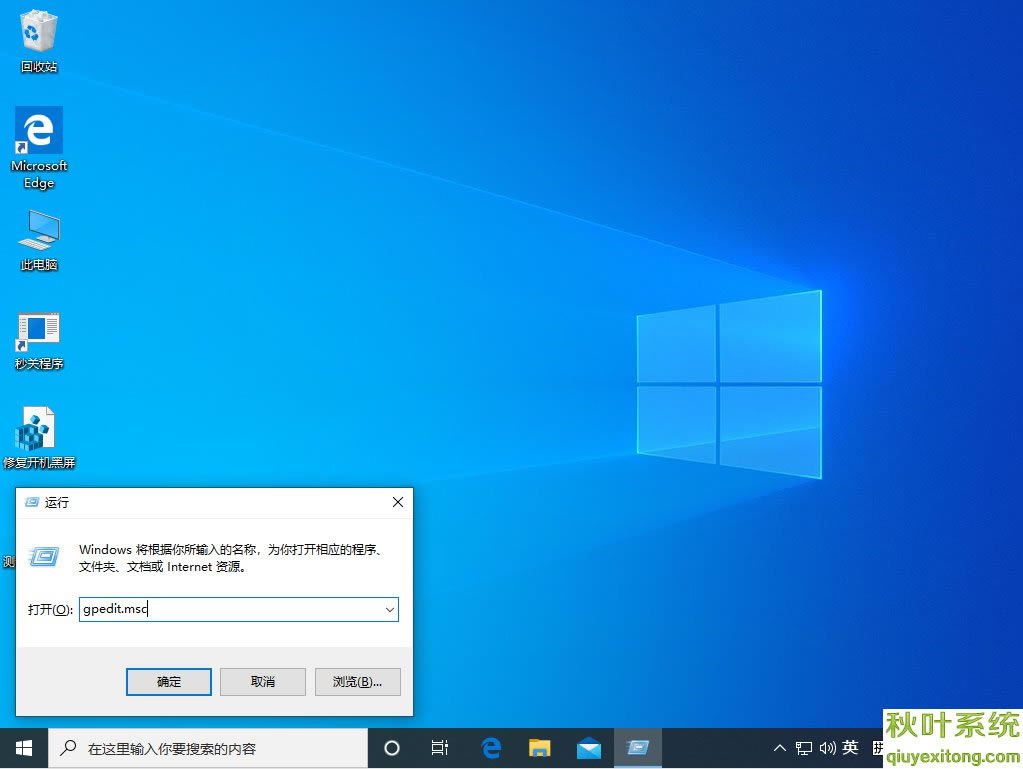Select the 修复开机黑屏 desktop icon
The width and height of the screenshot is (1023, 769).
pyautogui.click(x=38, y=438)
